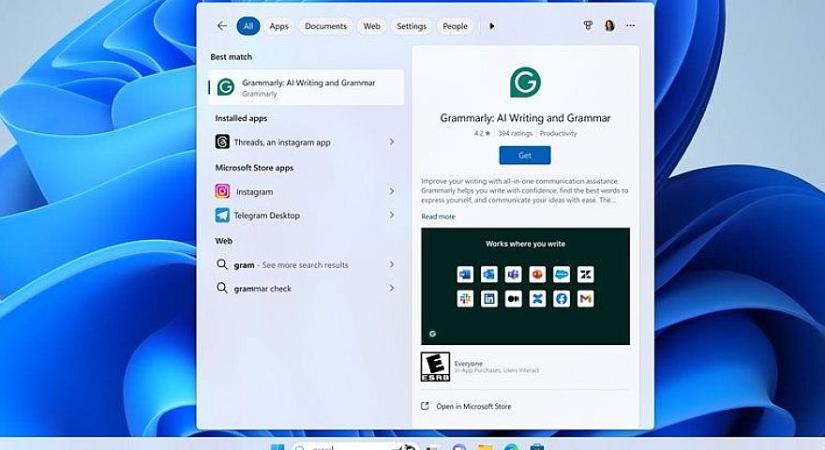The width and height of the screenshot is (825, 450).
Task: Open the user profile avatar
Action: point(610,25)
